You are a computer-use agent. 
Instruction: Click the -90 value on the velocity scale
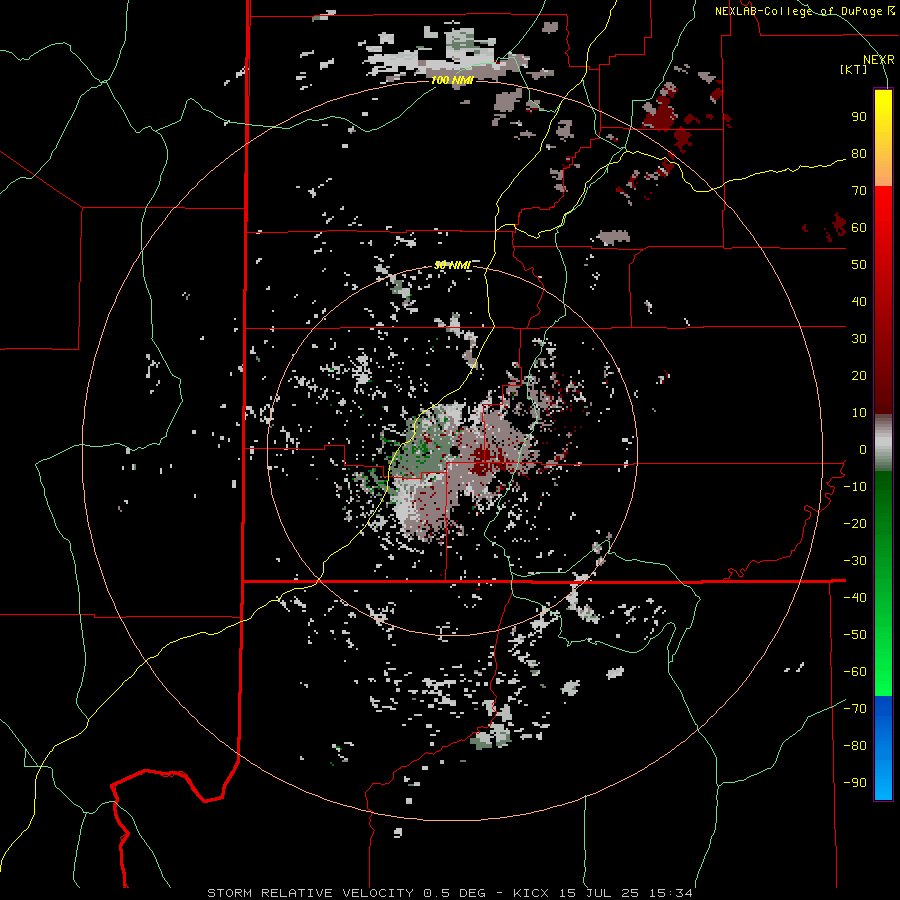(855, 783)
